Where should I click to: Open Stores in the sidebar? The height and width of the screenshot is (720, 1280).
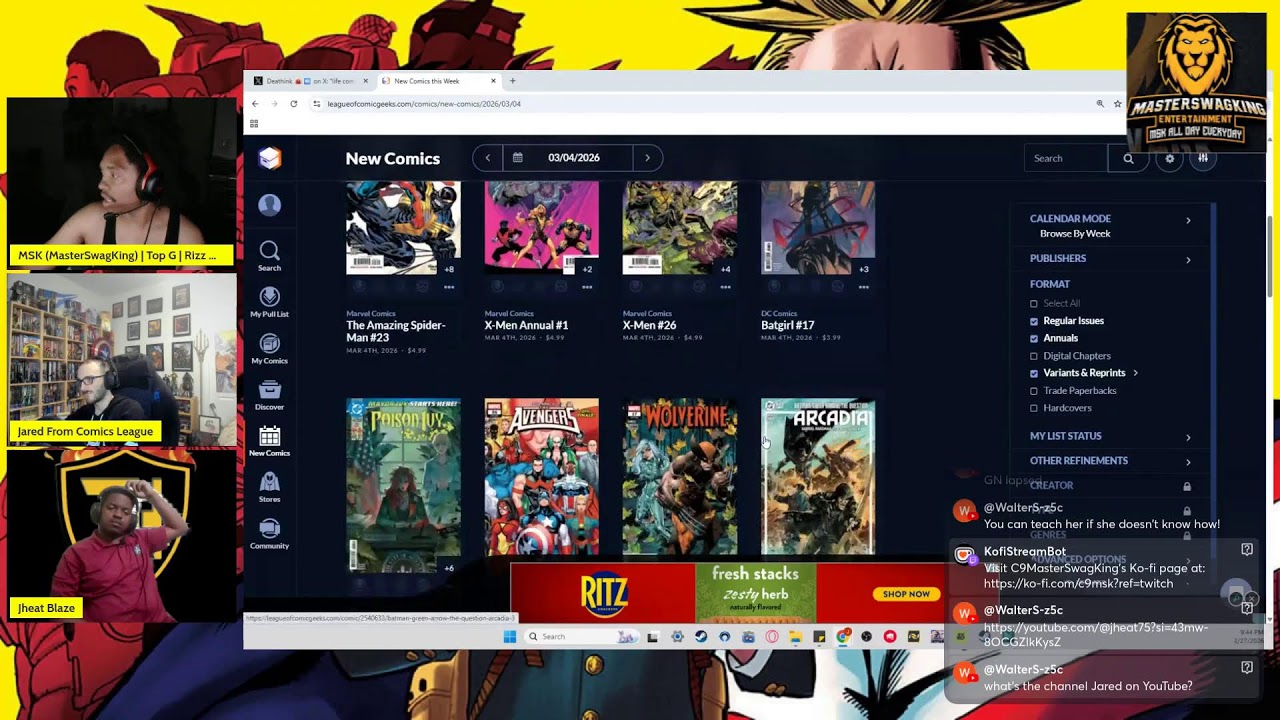[270, 487]
